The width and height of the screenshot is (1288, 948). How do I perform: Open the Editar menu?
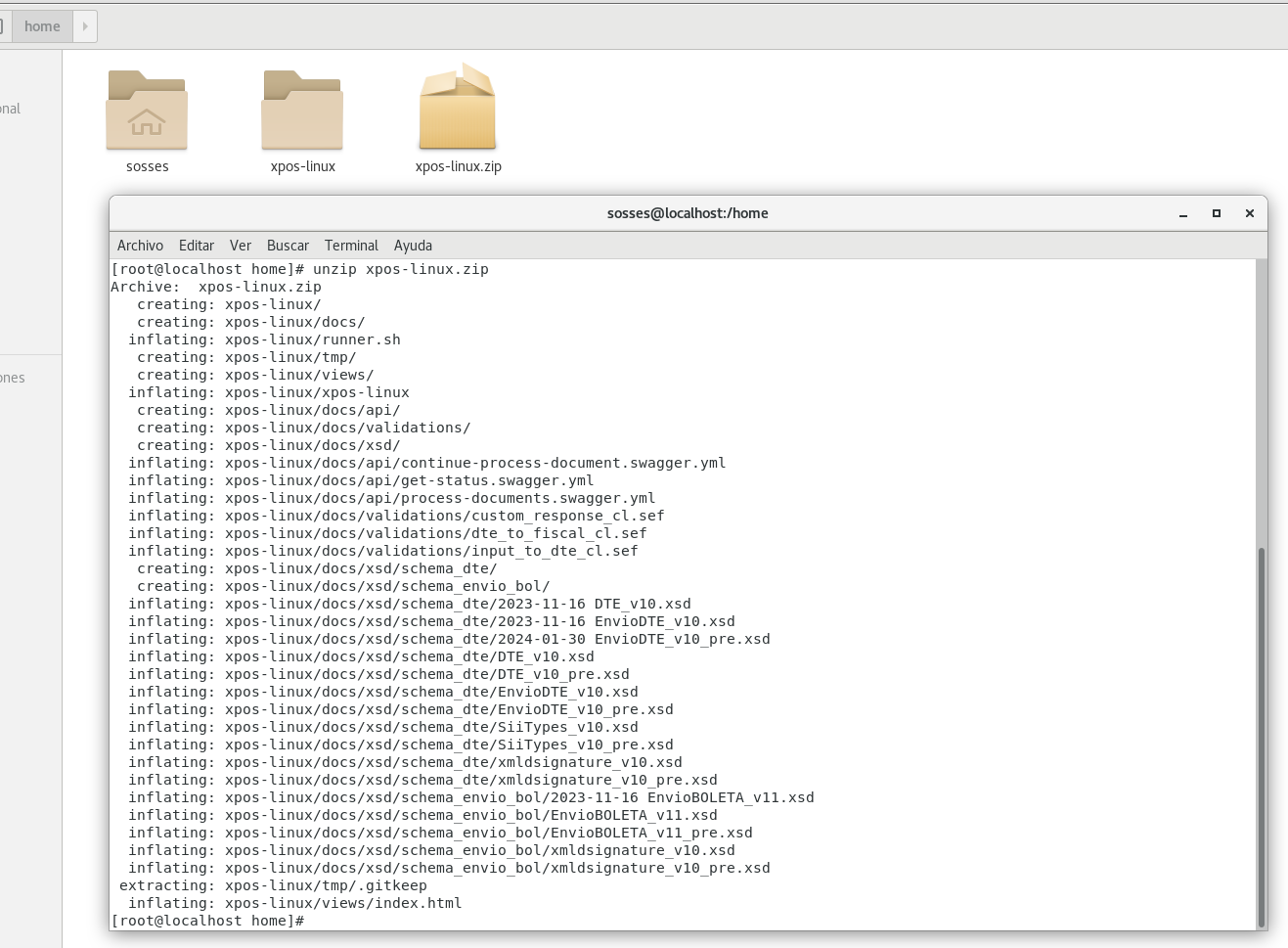pyautogui.click(x=197, y=246)
